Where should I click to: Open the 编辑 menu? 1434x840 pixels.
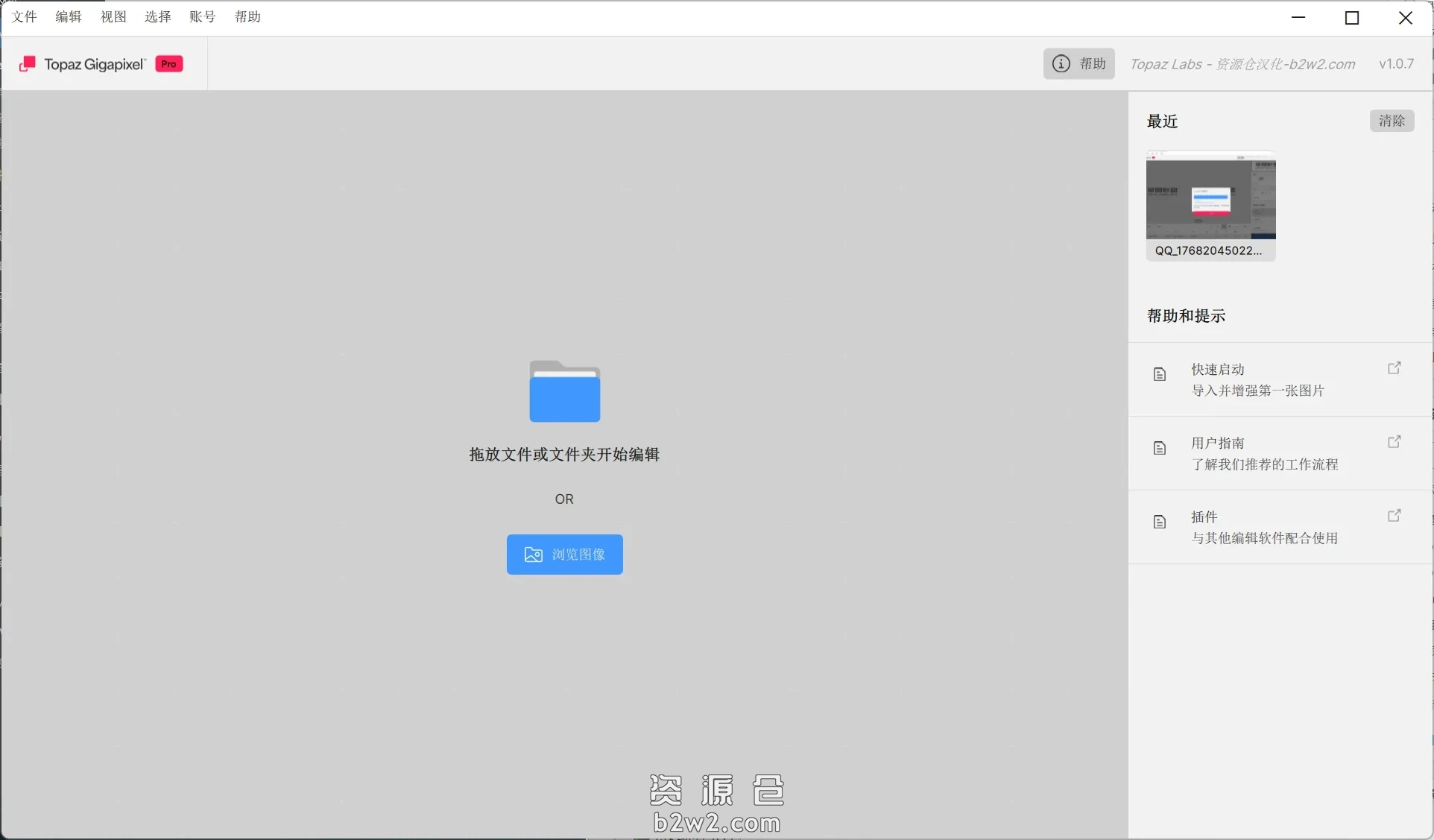pyautogui.click(x=69, y=17)
